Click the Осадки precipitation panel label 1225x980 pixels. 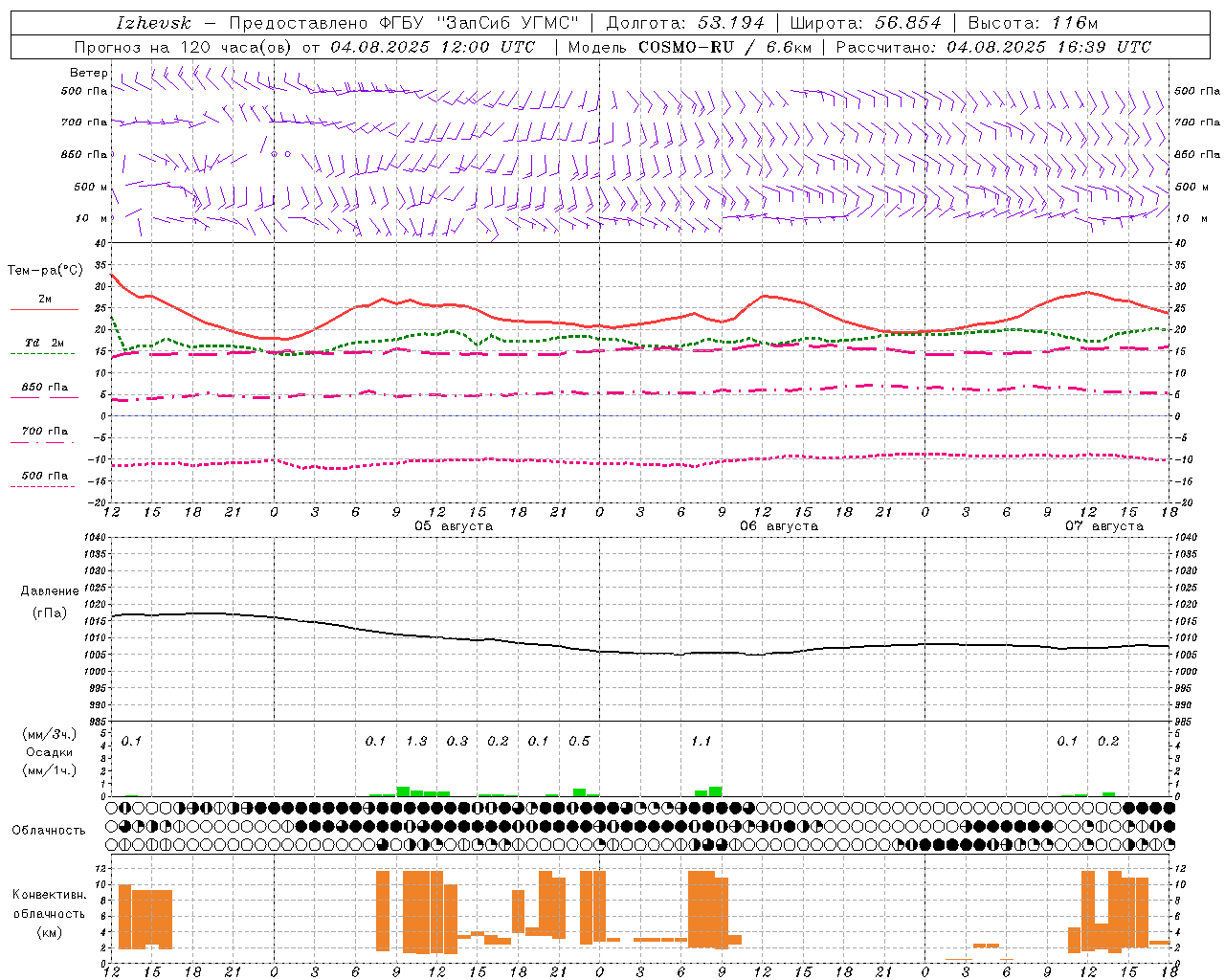coord(50,752)
